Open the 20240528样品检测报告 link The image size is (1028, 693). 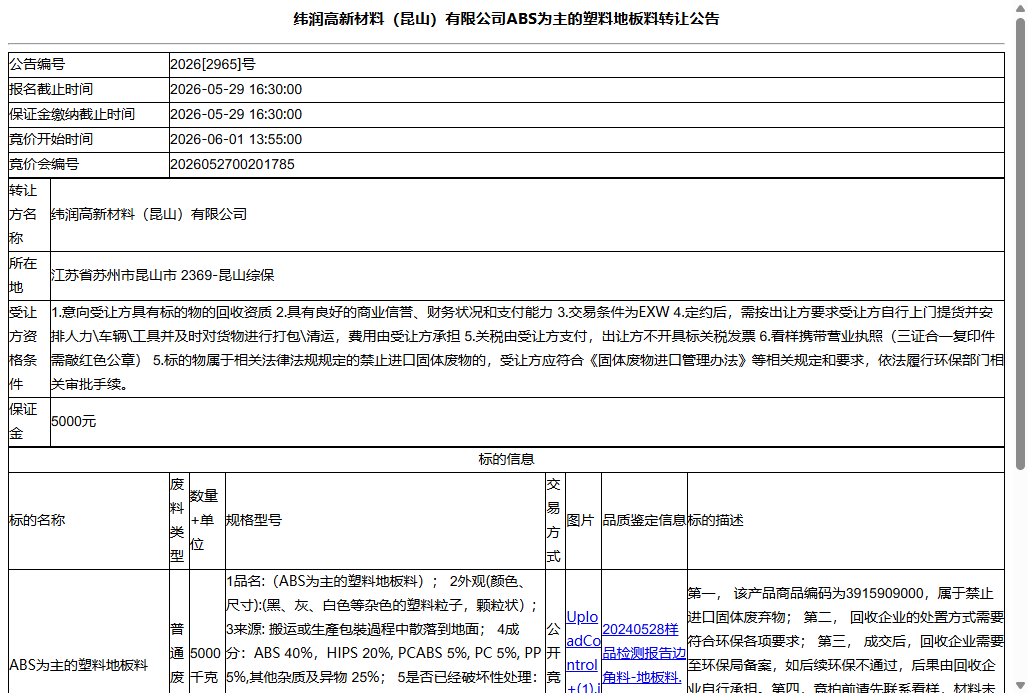644,653
